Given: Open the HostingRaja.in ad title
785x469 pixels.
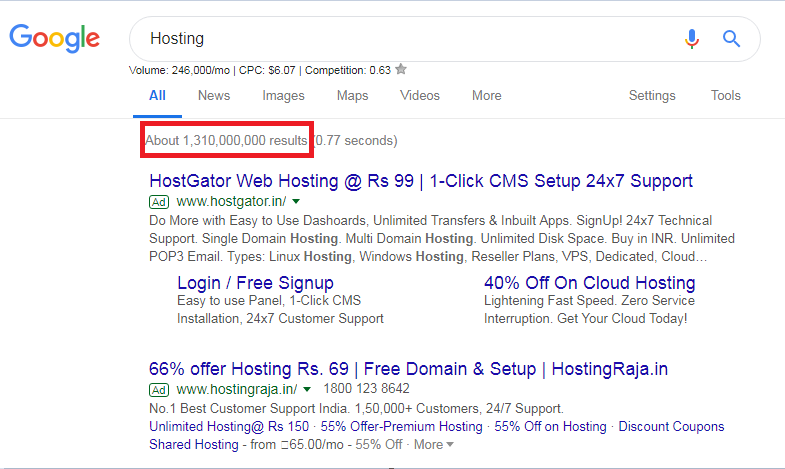Looking at the screenshot, I should [408, 369].
